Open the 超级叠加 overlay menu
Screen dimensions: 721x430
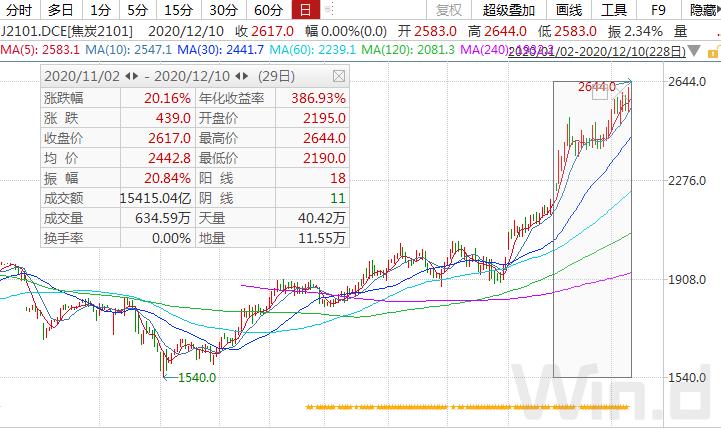(x=509, y=10)
